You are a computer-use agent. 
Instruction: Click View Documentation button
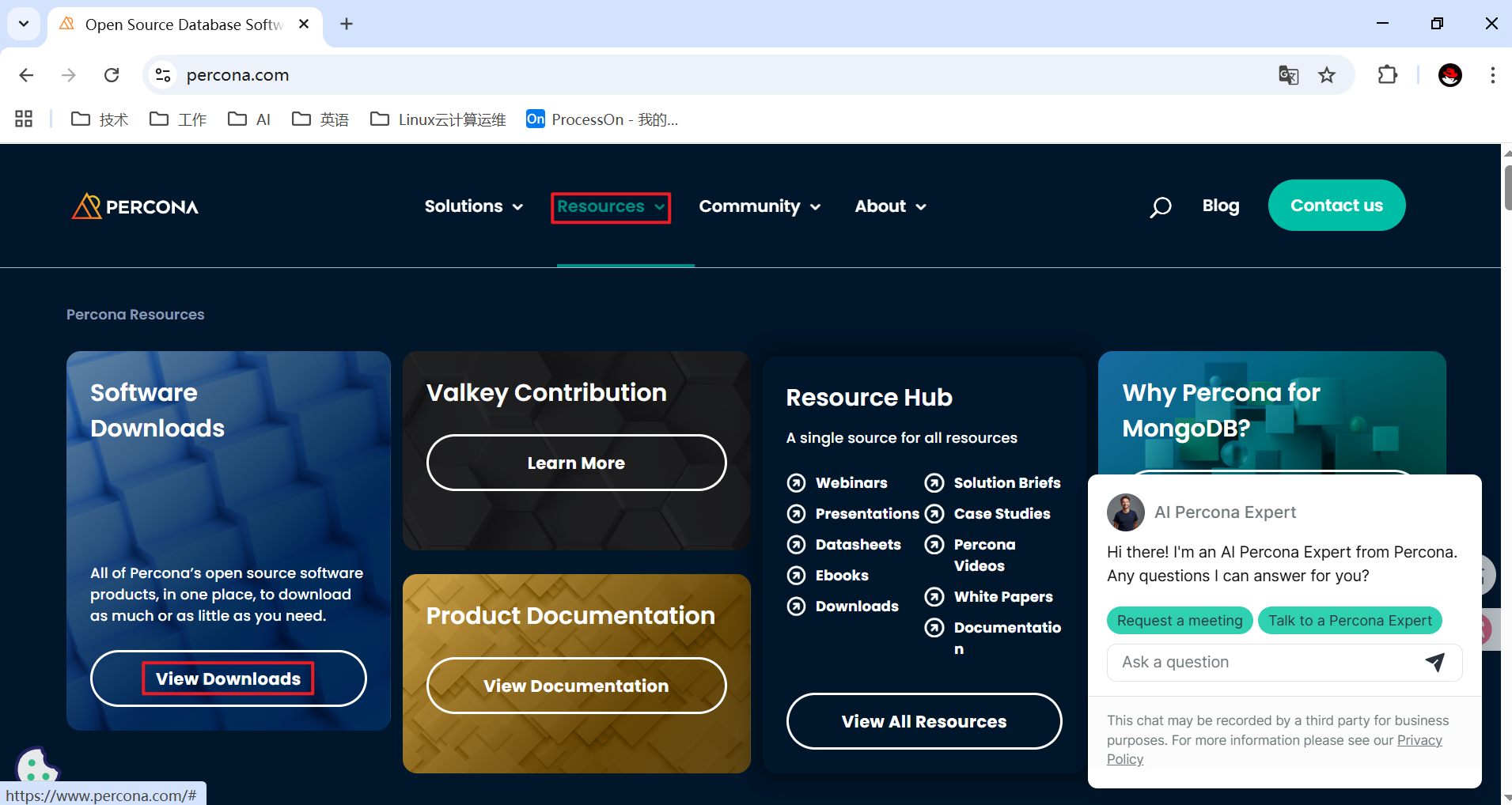576,686
